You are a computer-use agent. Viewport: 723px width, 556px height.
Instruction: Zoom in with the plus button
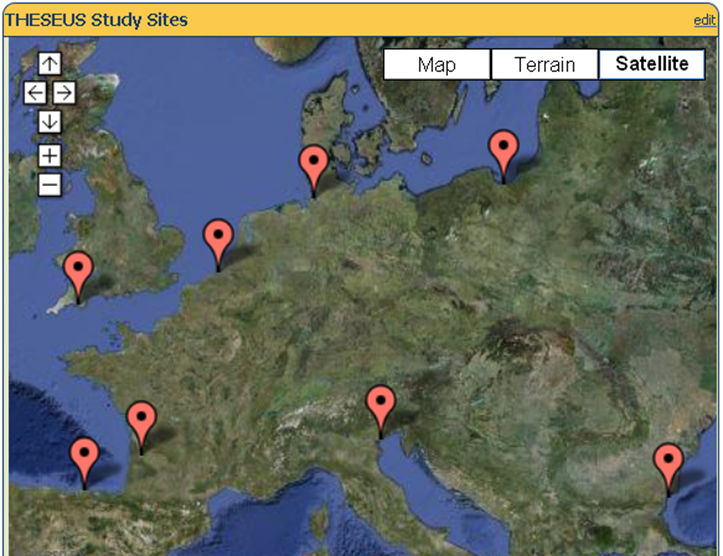50,156
